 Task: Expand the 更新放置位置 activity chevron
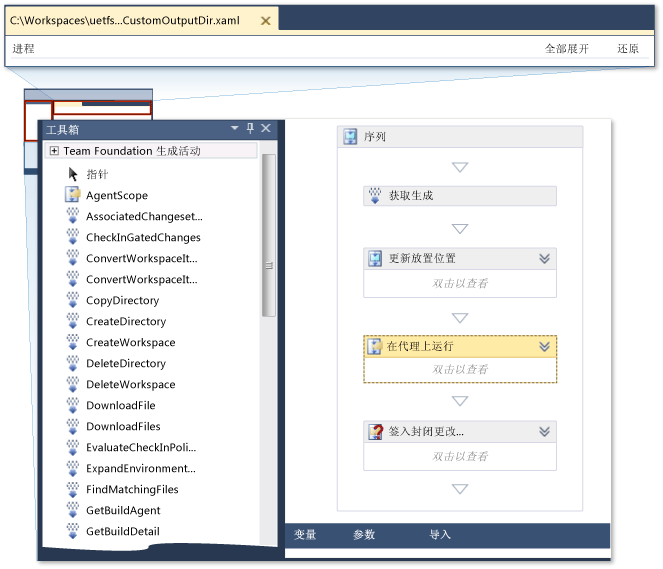(545, 258)
